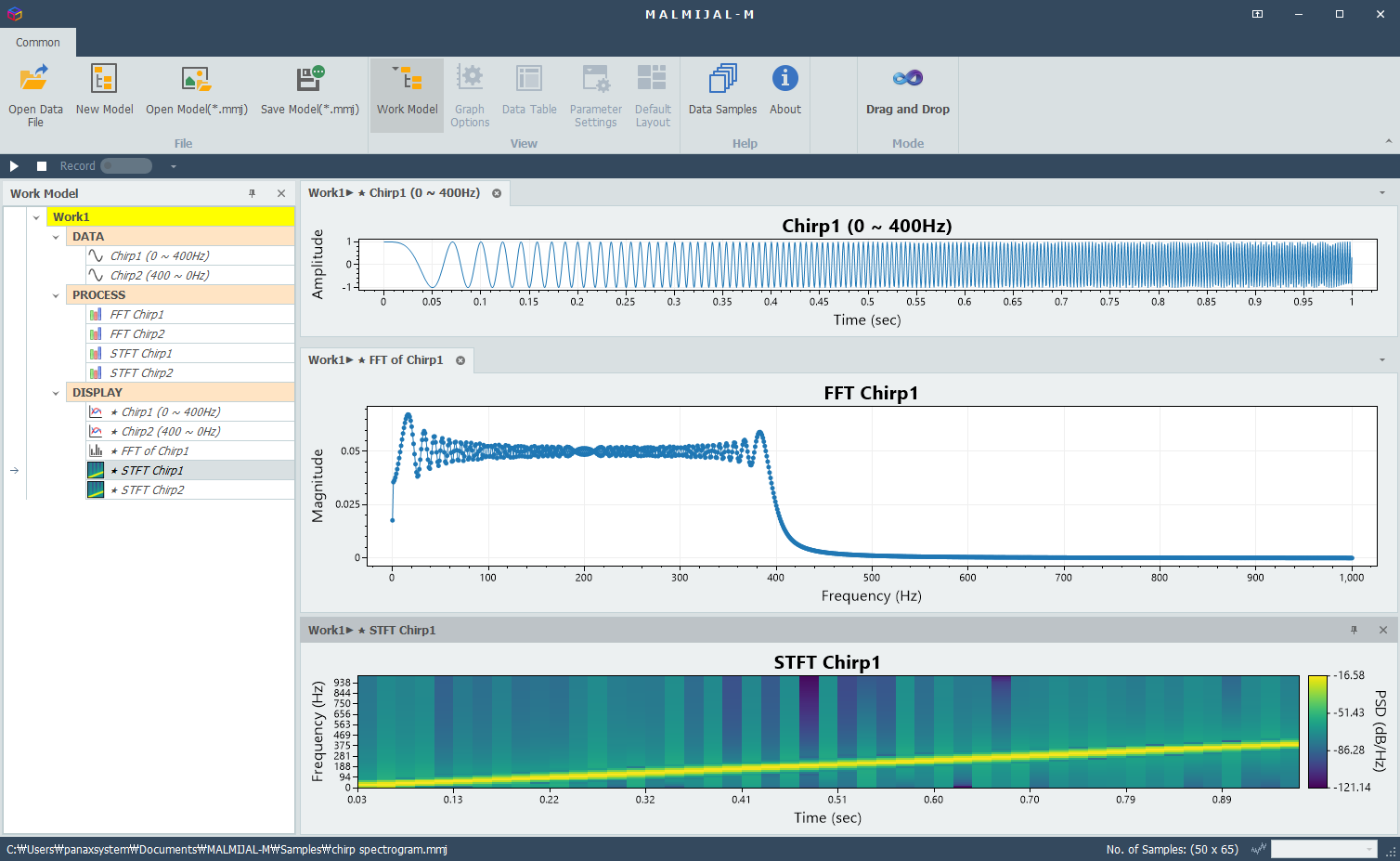Collapse the PROCESS group
Viewport: 1400px width, 861px height.
click(56, 295)
